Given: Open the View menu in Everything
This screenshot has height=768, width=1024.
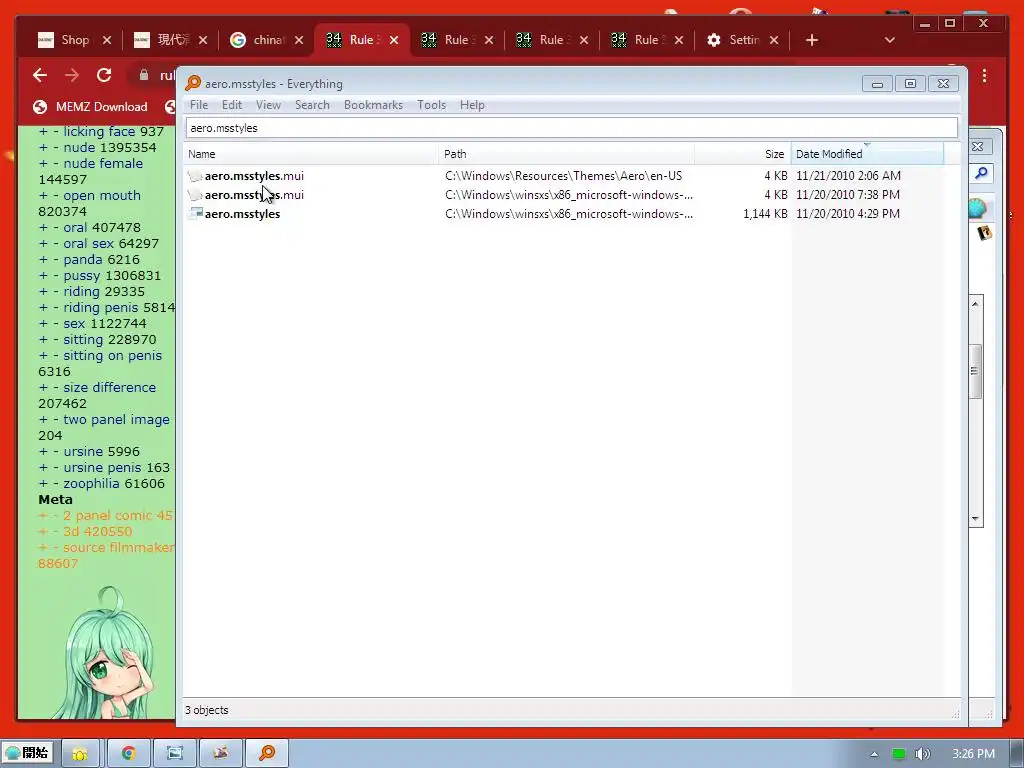Looking at the screenshot, I should tap(268, 105).
